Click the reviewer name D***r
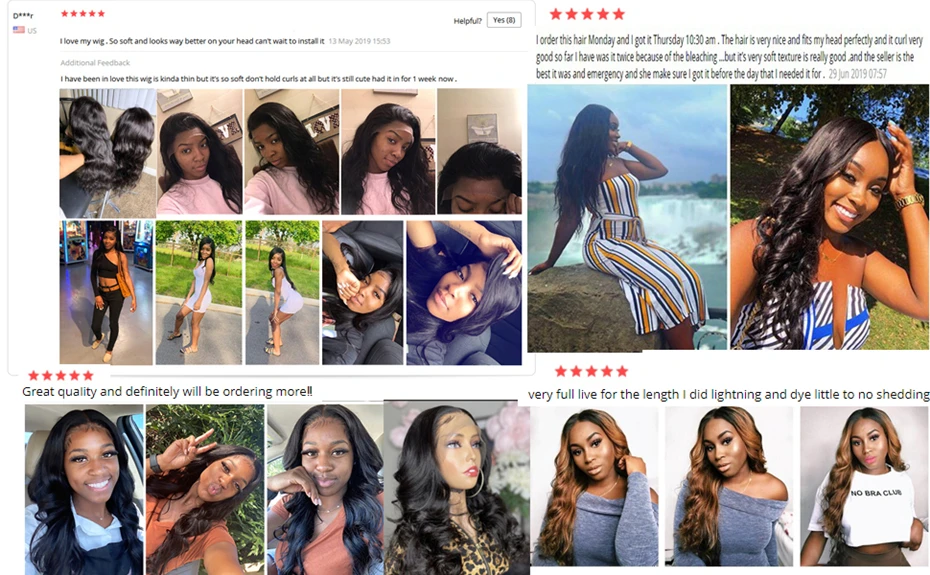Image resolution: width=930 pixels, height=575 pixels. click(23, 16)
